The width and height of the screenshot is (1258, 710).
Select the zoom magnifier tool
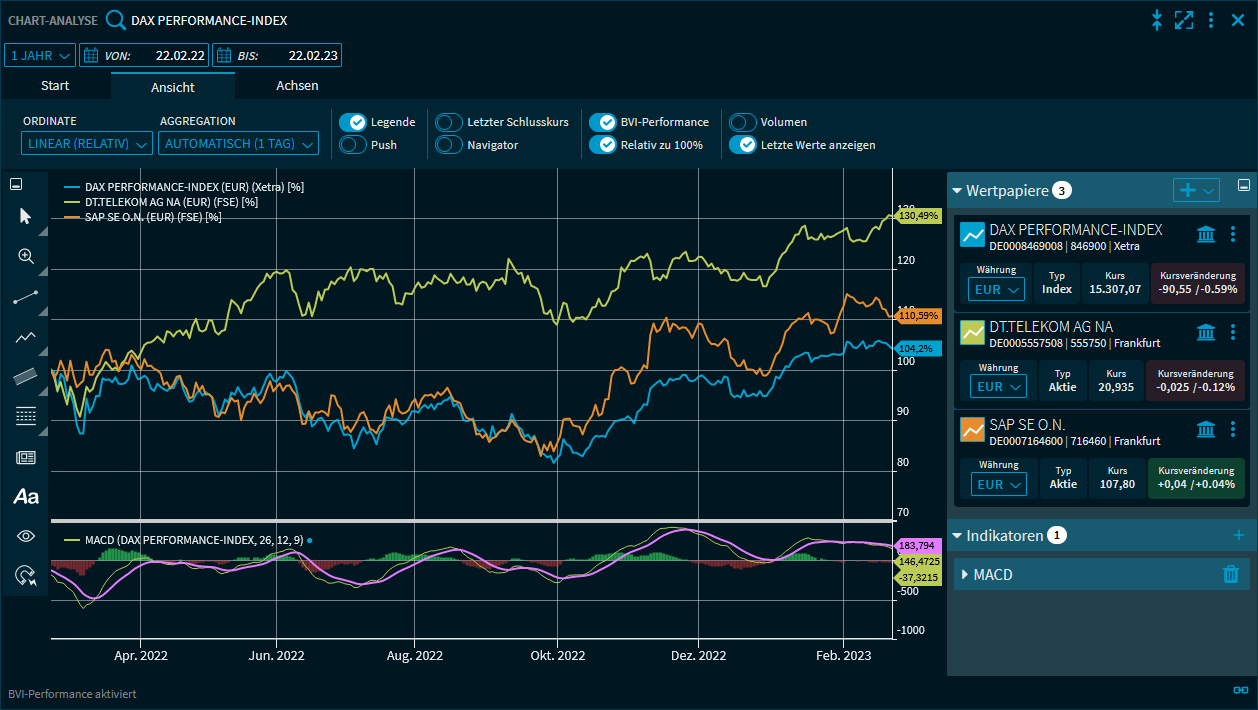[26, 256]
